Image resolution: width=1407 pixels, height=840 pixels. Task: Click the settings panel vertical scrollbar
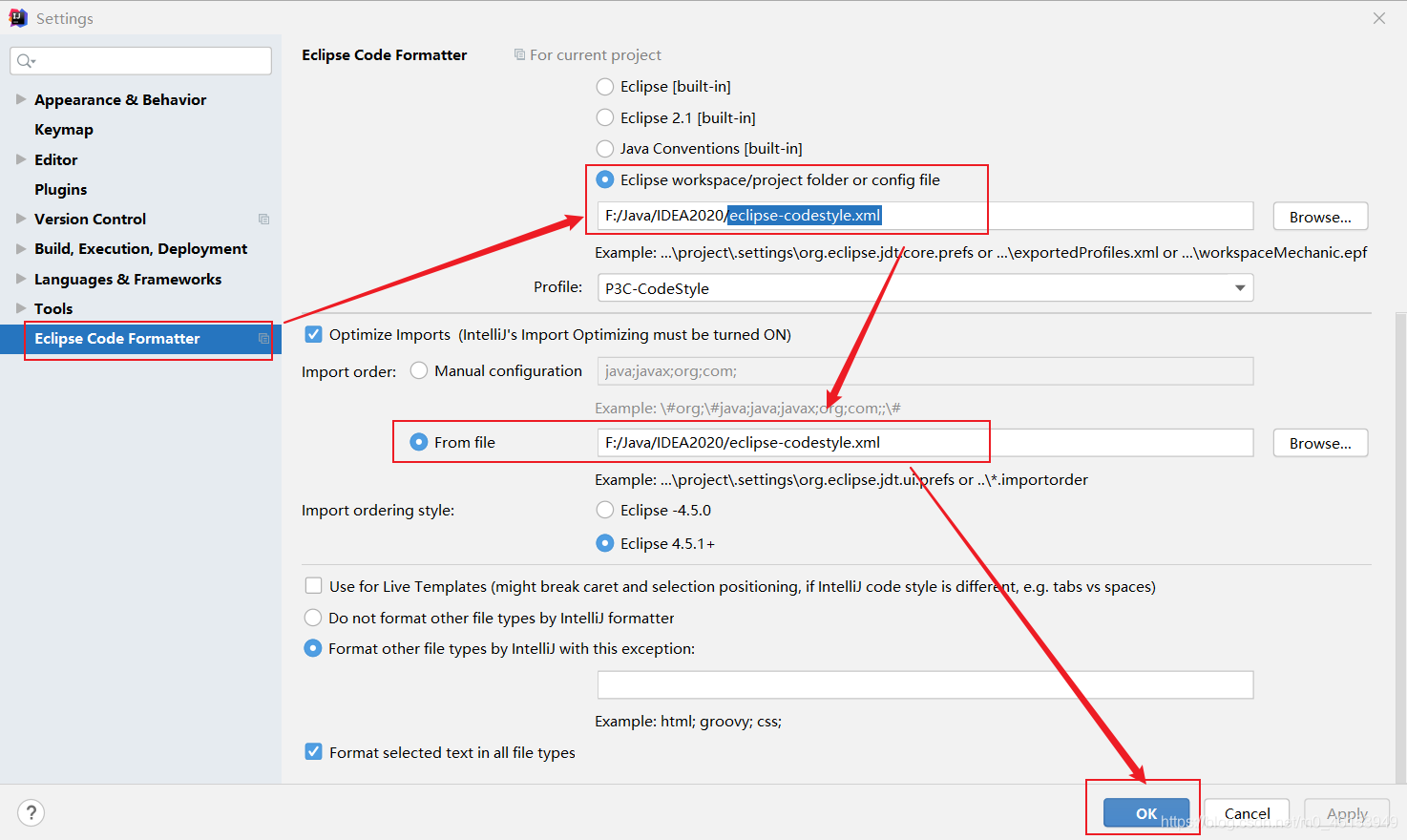point(1400,547)
